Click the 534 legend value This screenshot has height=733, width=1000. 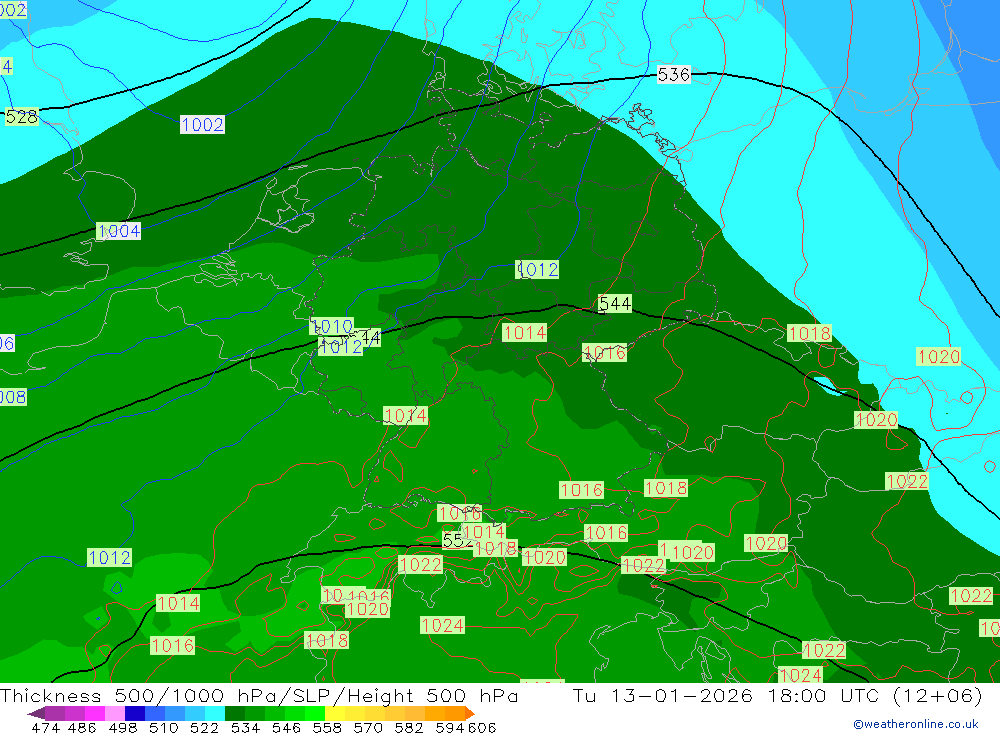click(x=246, y=727)
